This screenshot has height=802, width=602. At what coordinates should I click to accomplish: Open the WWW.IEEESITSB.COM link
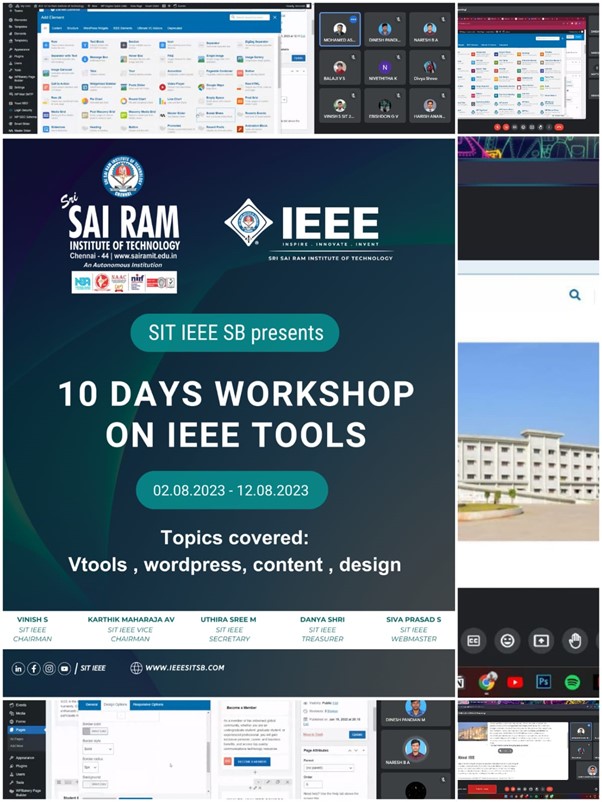[184, 668]
